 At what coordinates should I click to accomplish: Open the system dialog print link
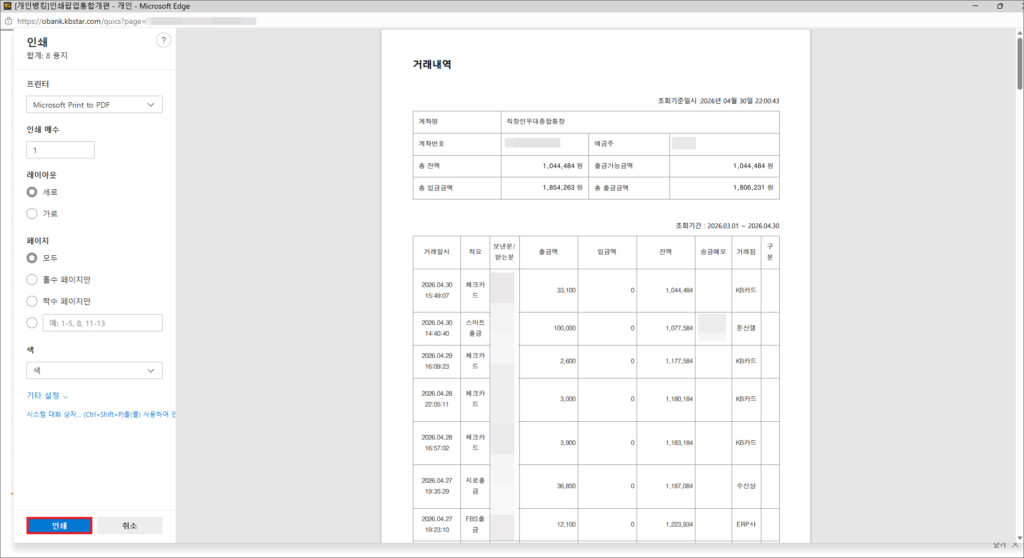pos(100,414)
